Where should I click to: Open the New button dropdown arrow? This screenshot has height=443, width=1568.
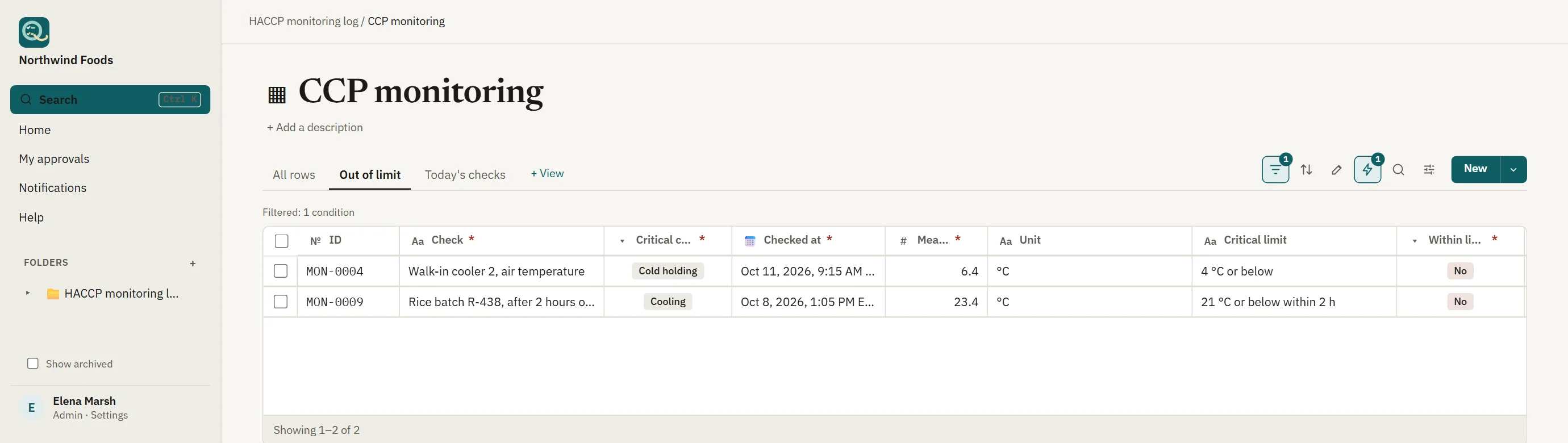[1513, 170]
